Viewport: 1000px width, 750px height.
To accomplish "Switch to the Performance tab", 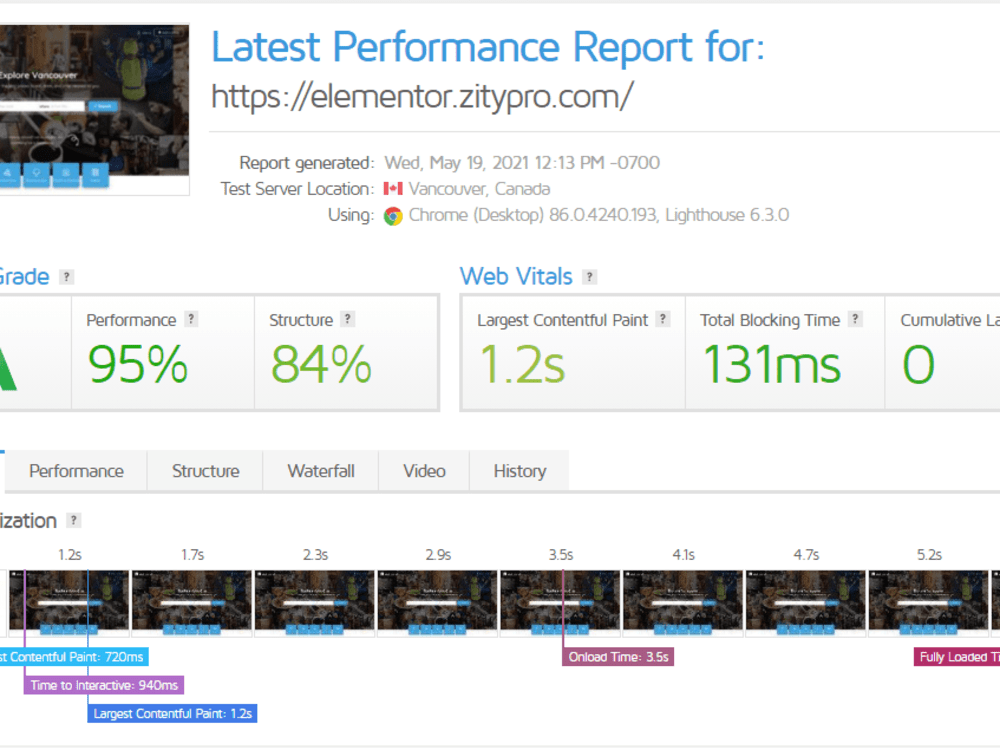I will click(77, 471).
